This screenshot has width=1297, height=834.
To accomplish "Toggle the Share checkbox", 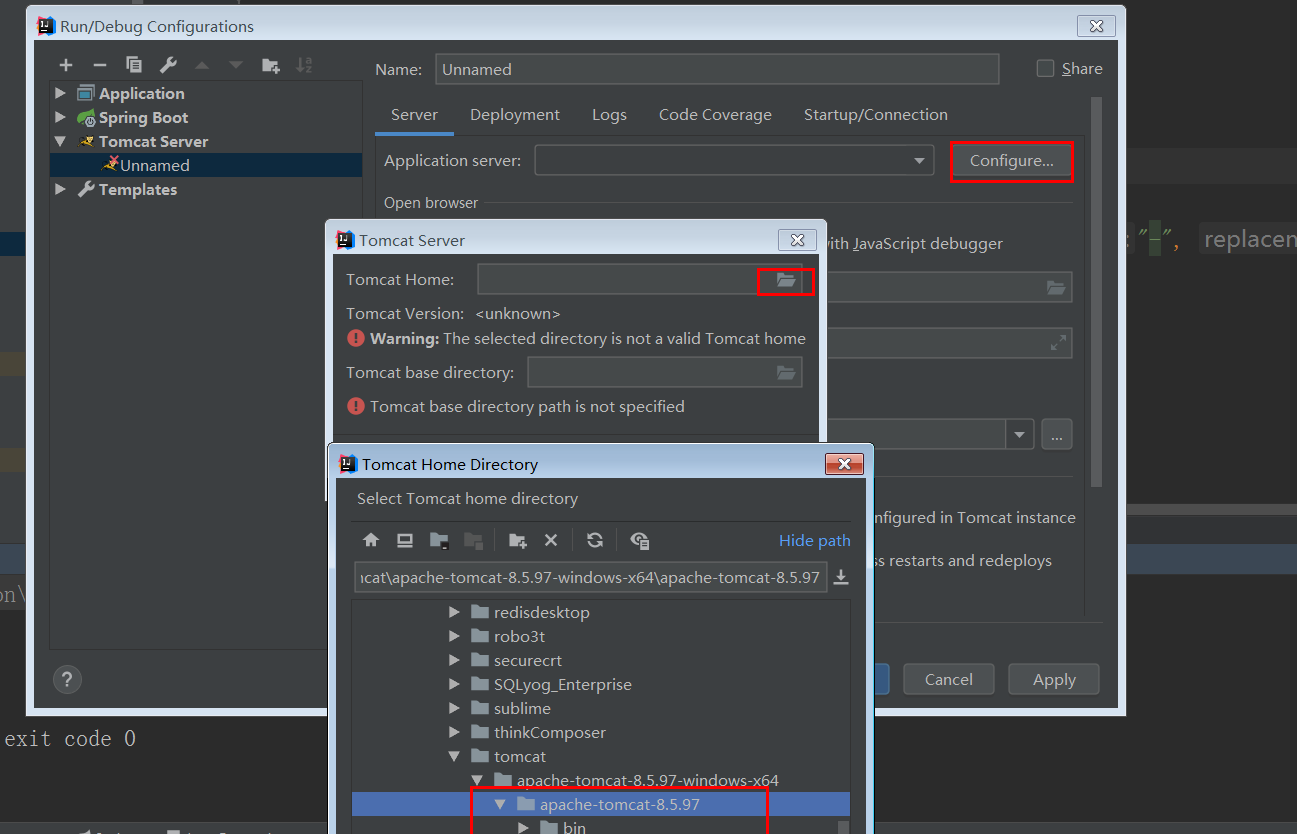I will click(x=1045, y=68).
